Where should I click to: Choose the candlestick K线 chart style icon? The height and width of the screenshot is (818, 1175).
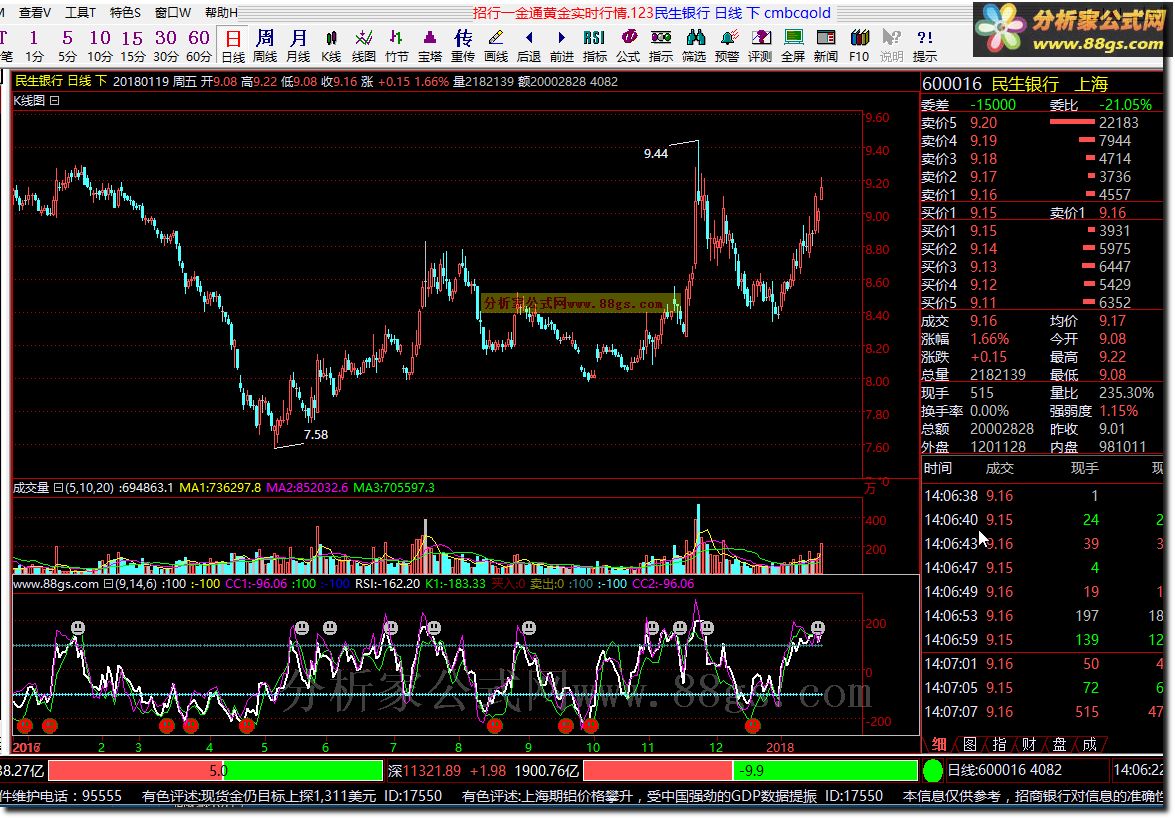(330, 45)
